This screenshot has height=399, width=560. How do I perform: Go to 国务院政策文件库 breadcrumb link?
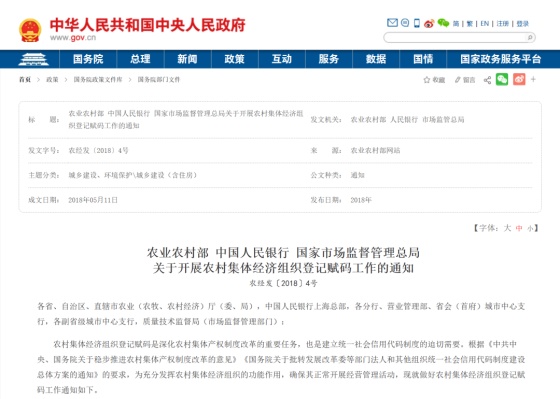(x=98, y=80)
